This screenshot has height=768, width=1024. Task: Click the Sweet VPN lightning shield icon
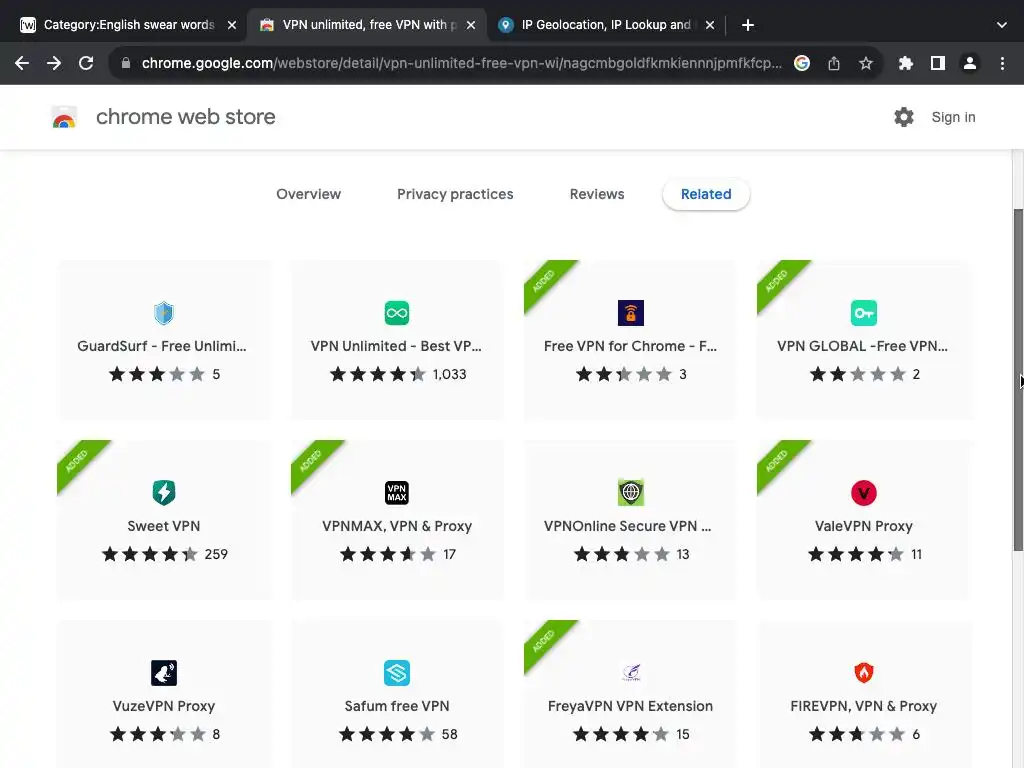(163, 492)
